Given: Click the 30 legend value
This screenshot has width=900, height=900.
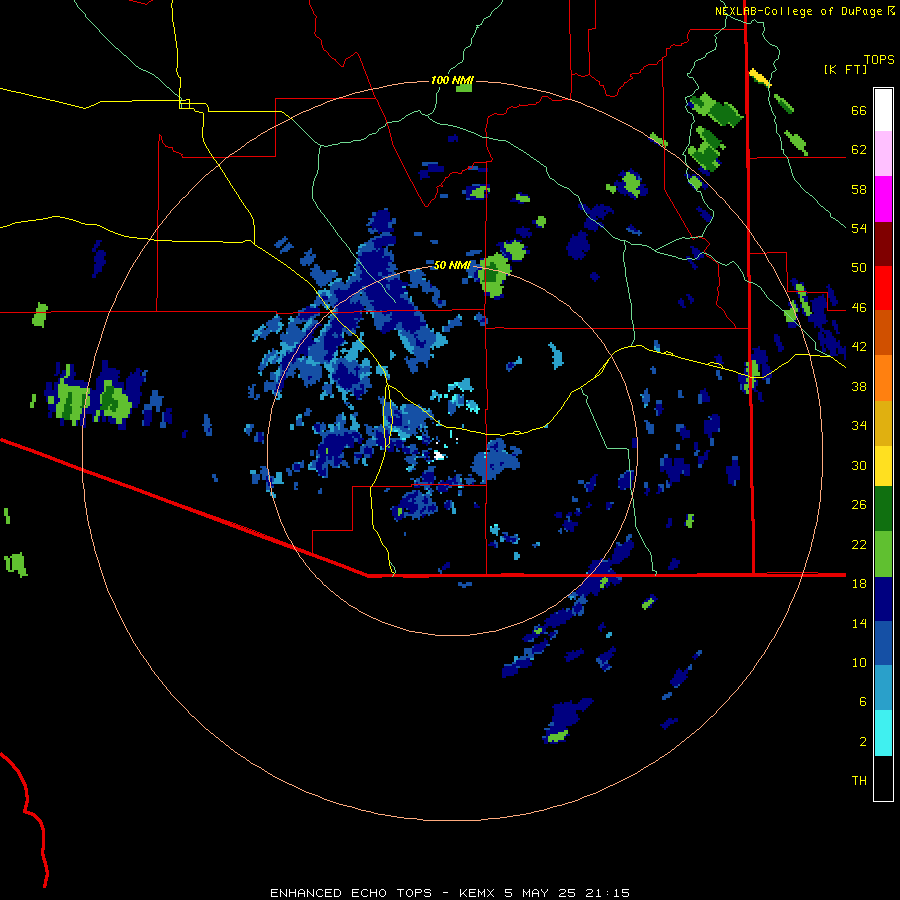Looking at the screenshot, I should (x=859, y=465).
